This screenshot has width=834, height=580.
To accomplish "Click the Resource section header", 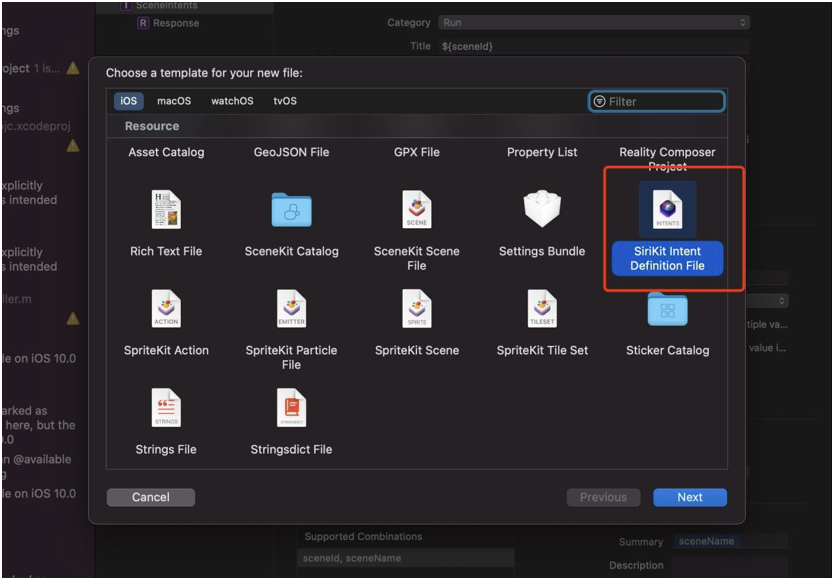I will pos(417,126).
